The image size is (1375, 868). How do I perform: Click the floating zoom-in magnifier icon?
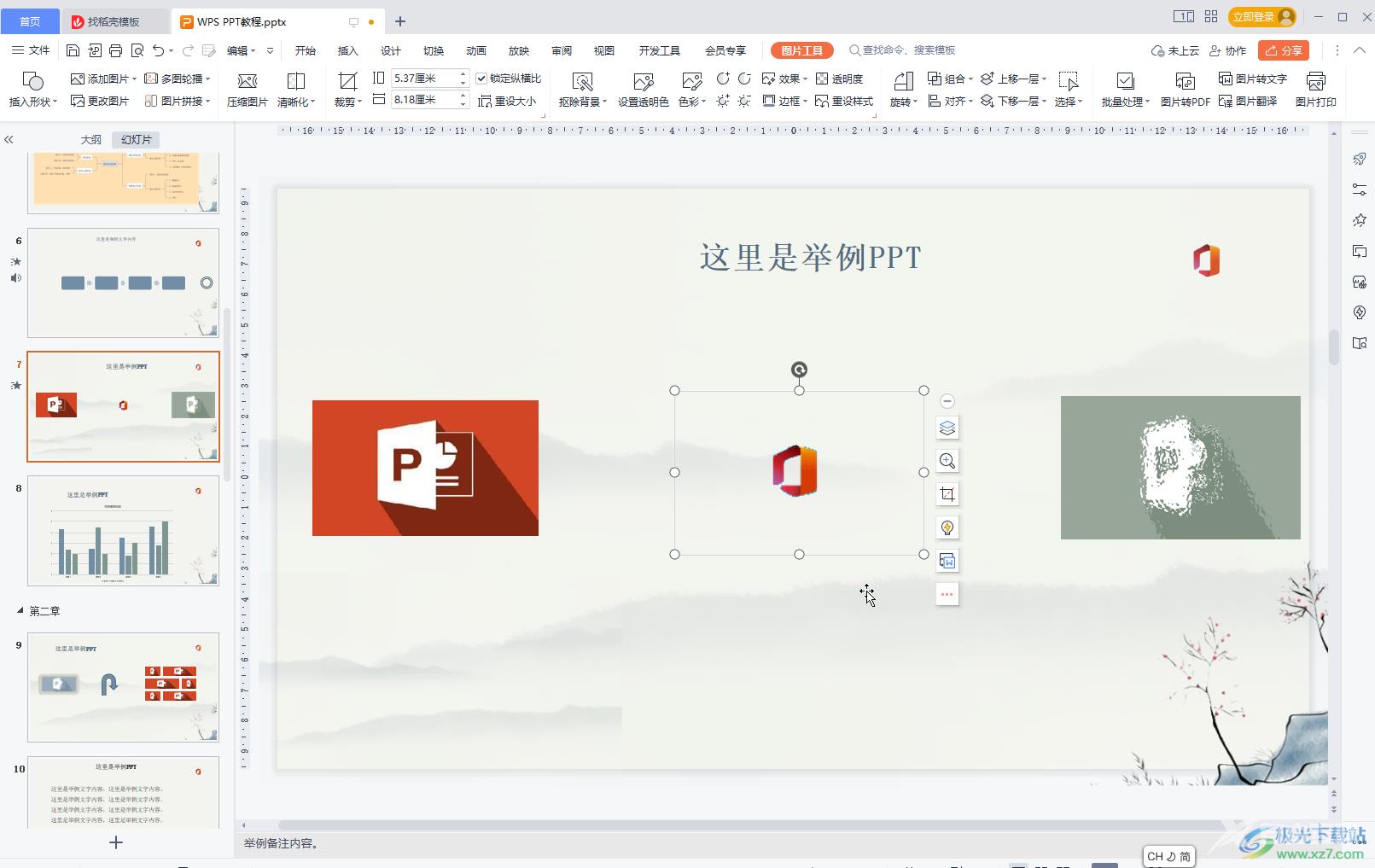pos(947,461)
